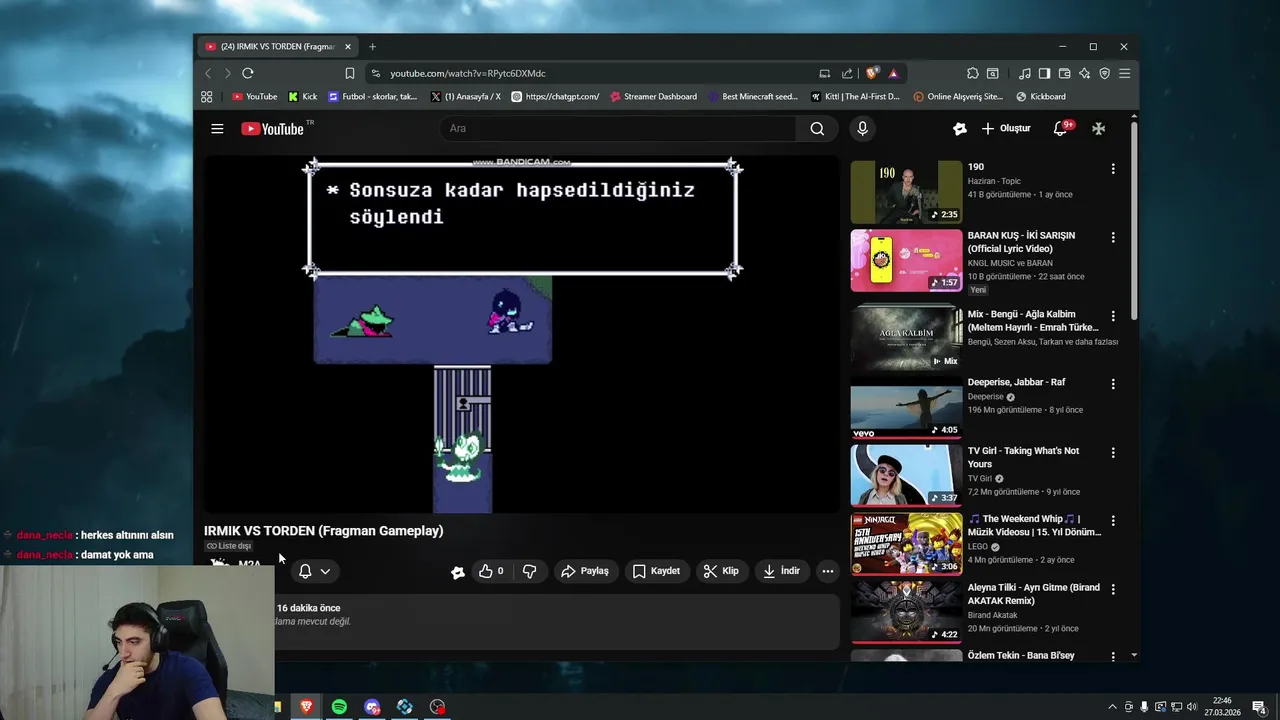Play the Deeperise Raf video thumbnail
This screenshot has width=1280, height=720.
(x=906, y=408)
